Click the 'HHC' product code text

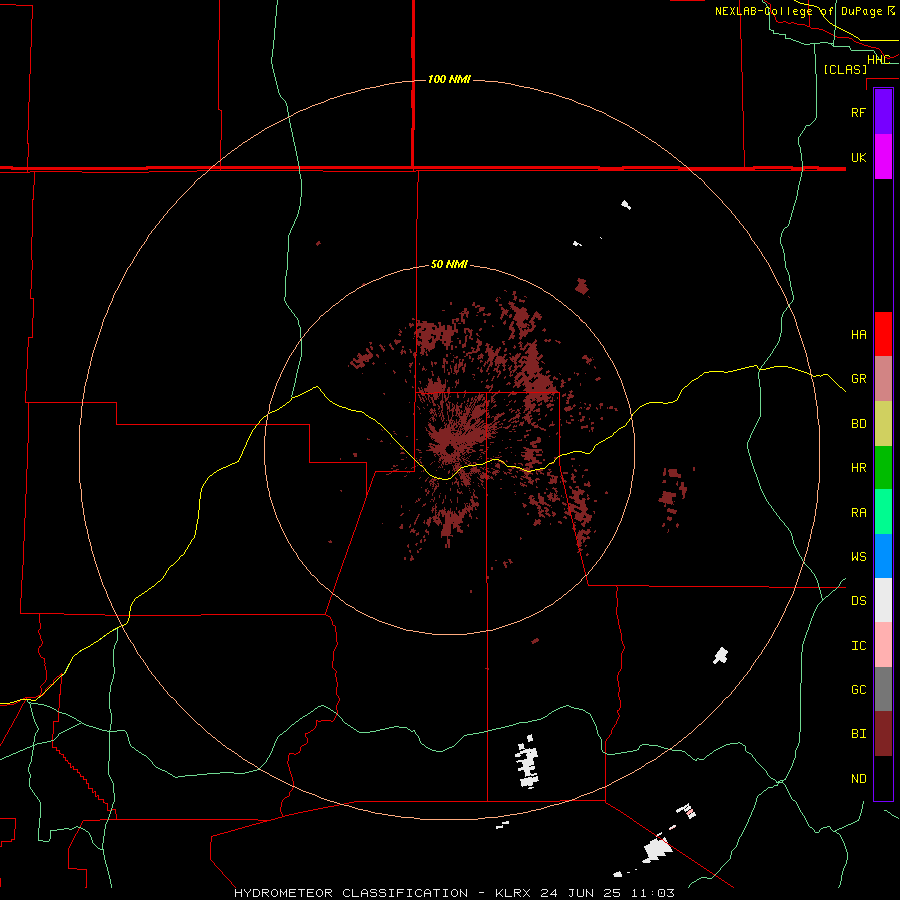coord(878,60)
